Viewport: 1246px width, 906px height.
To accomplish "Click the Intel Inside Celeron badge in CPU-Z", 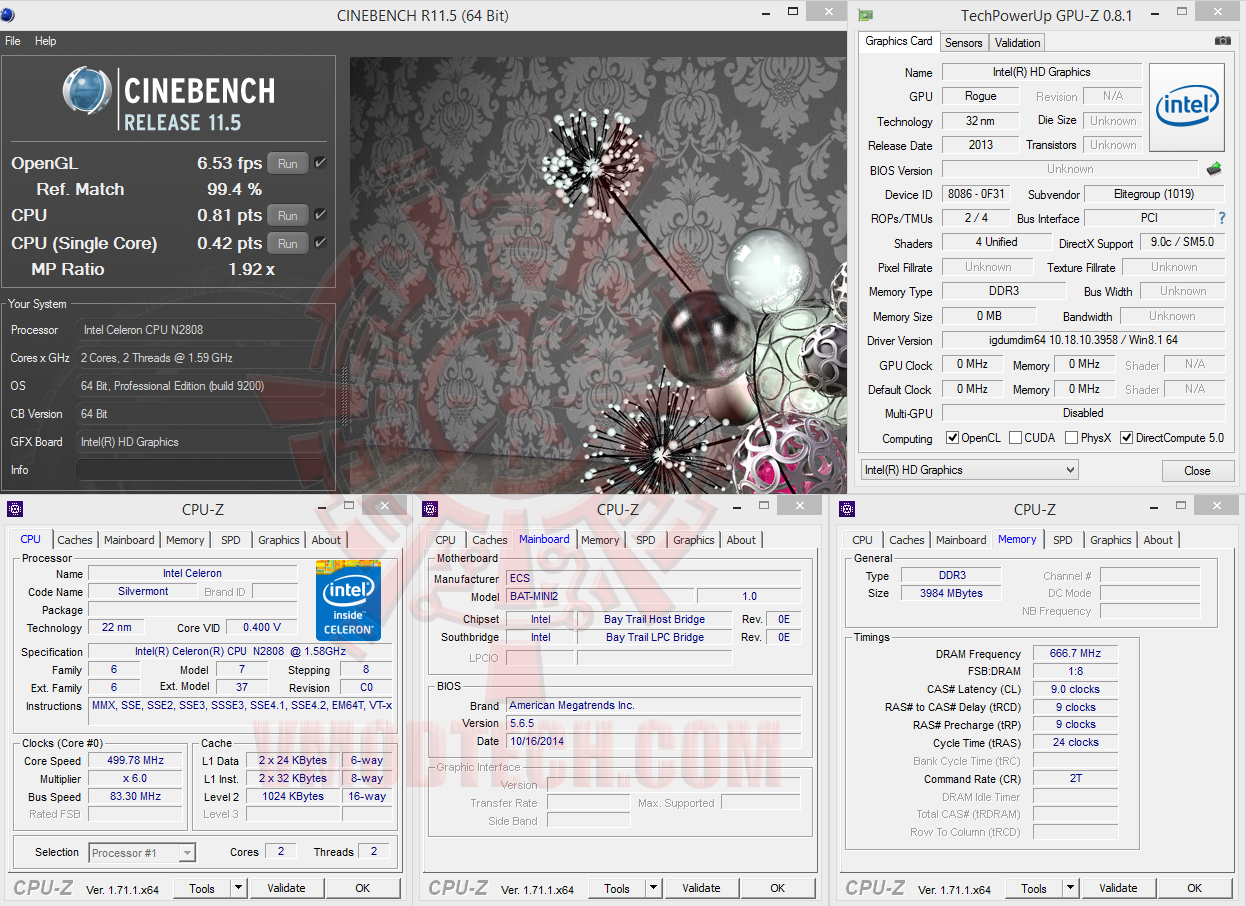I will tap(348, 600).
